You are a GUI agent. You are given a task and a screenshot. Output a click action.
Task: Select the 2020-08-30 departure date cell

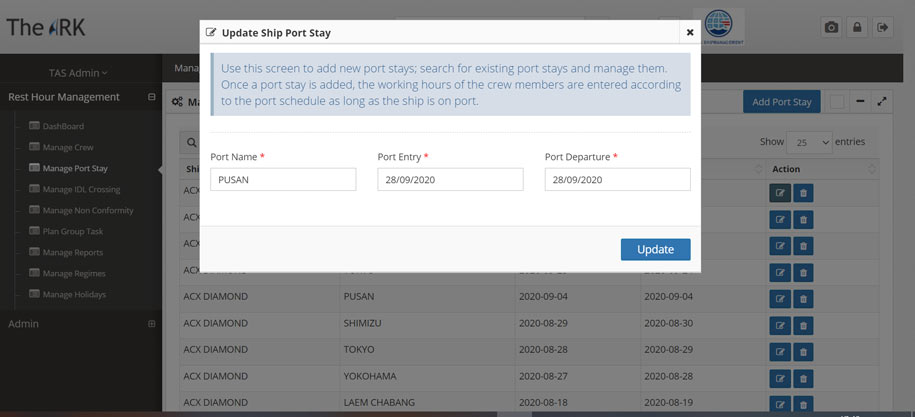coord(669,323)
